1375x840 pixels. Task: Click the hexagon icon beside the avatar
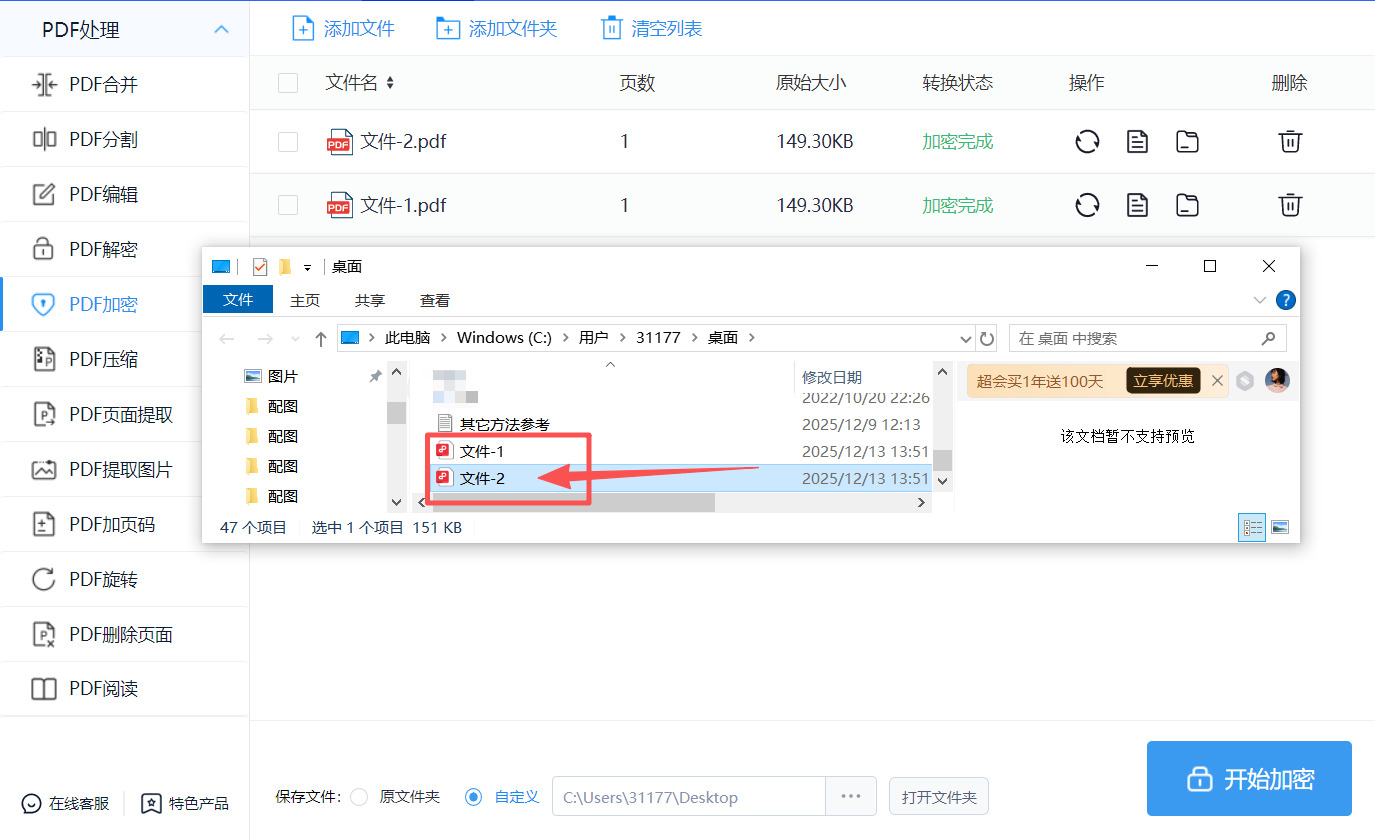pyautogui.click(x=1245, y=380)
